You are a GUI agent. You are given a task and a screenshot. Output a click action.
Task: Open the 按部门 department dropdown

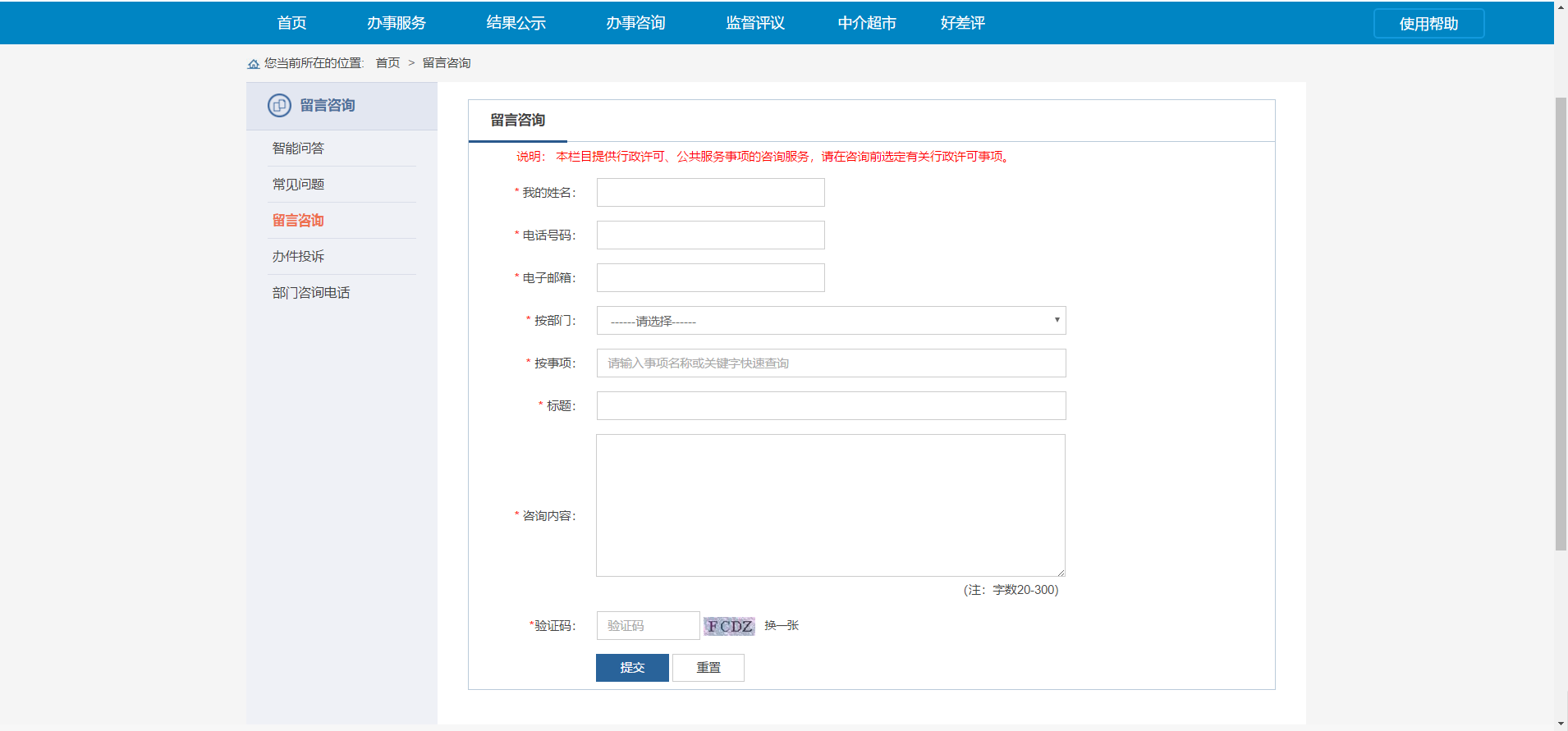[831, 321]
